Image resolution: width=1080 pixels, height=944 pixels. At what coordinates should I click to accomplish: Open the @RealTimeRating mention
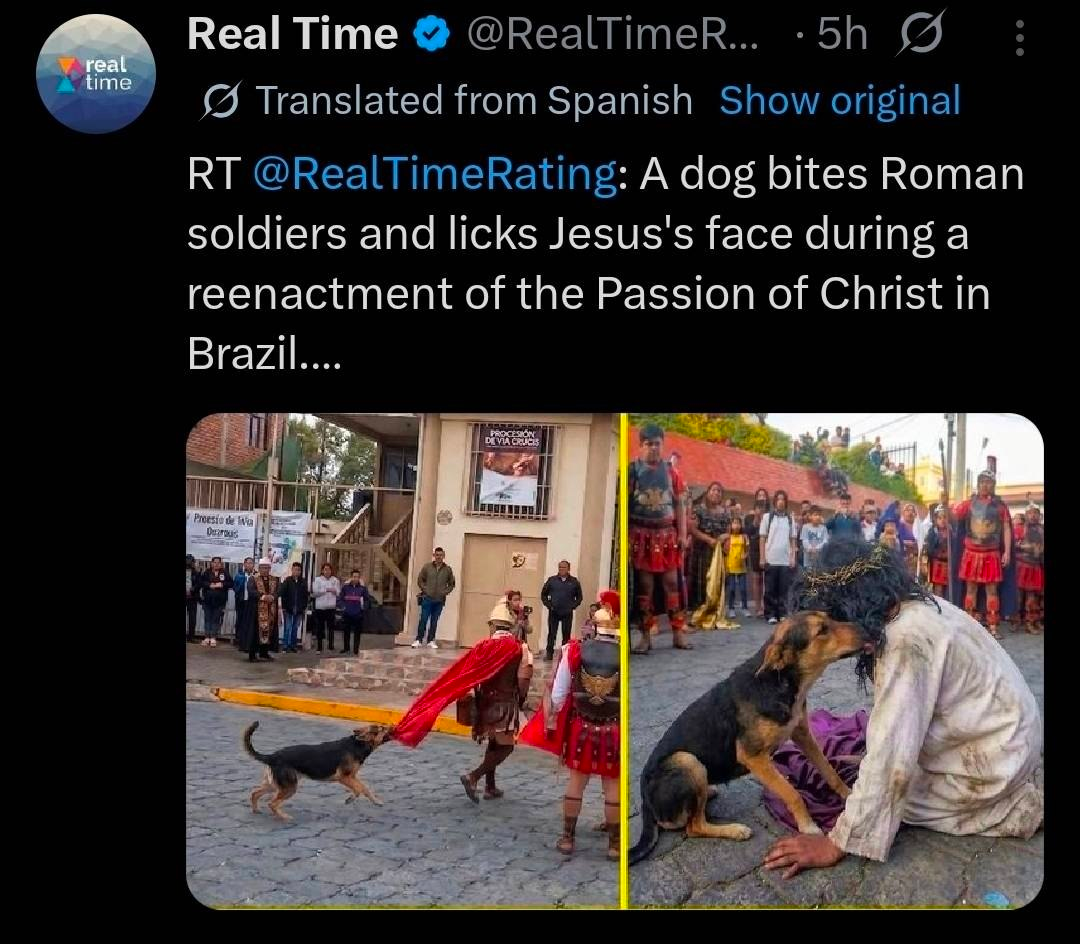coord(435,175)
